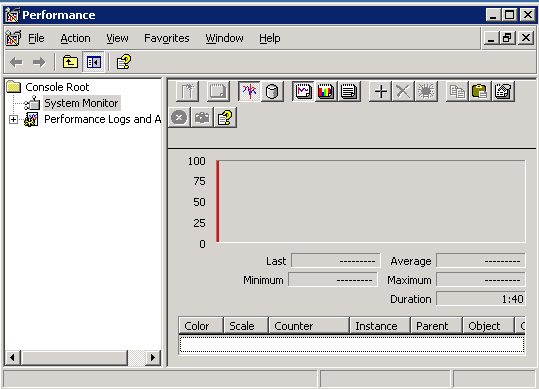
Task: Click the Update Data camera icon
Action: click(x=202, y=118)
